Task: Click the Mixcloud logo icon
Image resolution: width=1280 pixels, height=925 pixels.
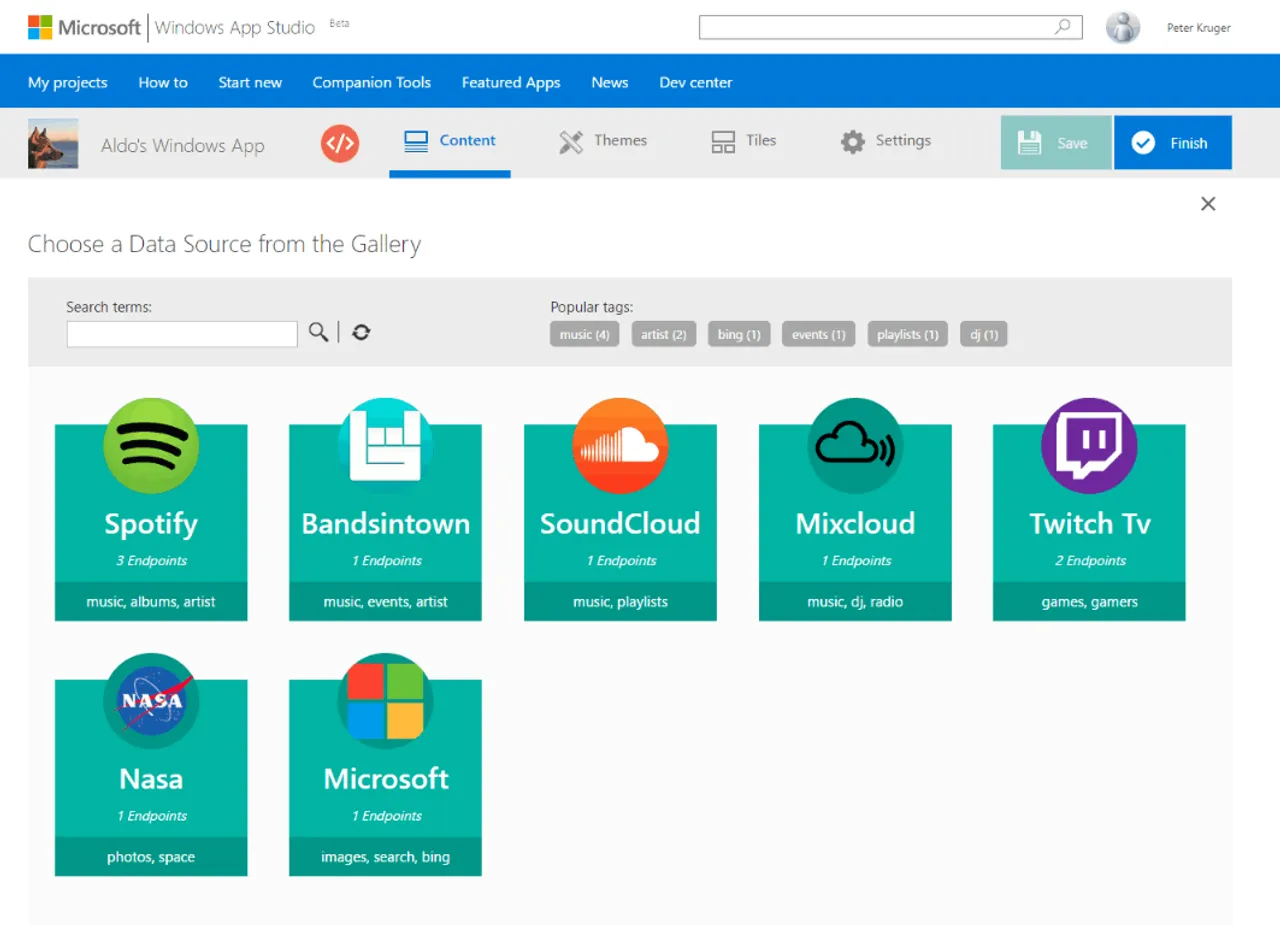Action: [x=855, y=446]
